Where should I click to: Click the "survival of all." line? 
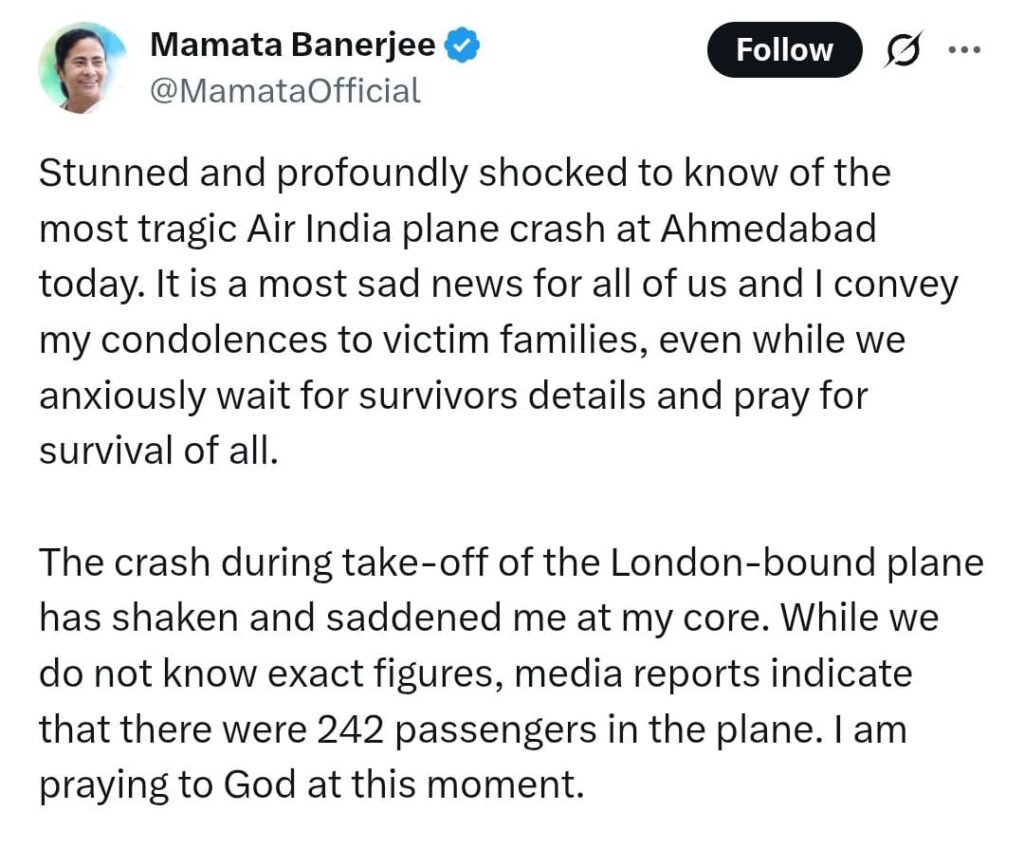click(x=155, y=452)
